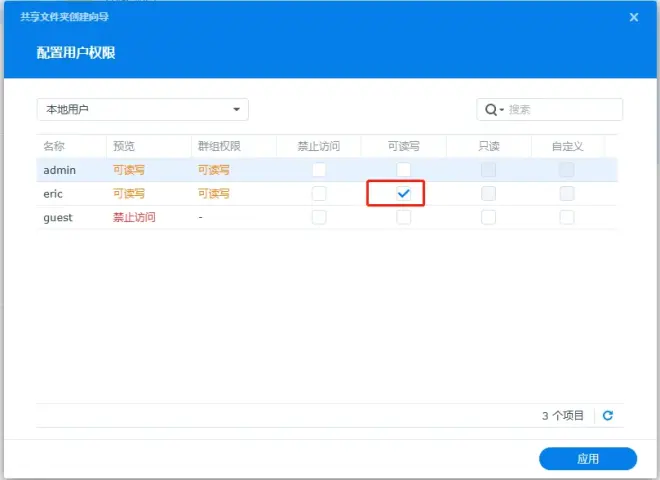Image resolution: width=660 pixels, height=480 pixels.
Task: Click the 自定义 column header
Action: point(567,146)
